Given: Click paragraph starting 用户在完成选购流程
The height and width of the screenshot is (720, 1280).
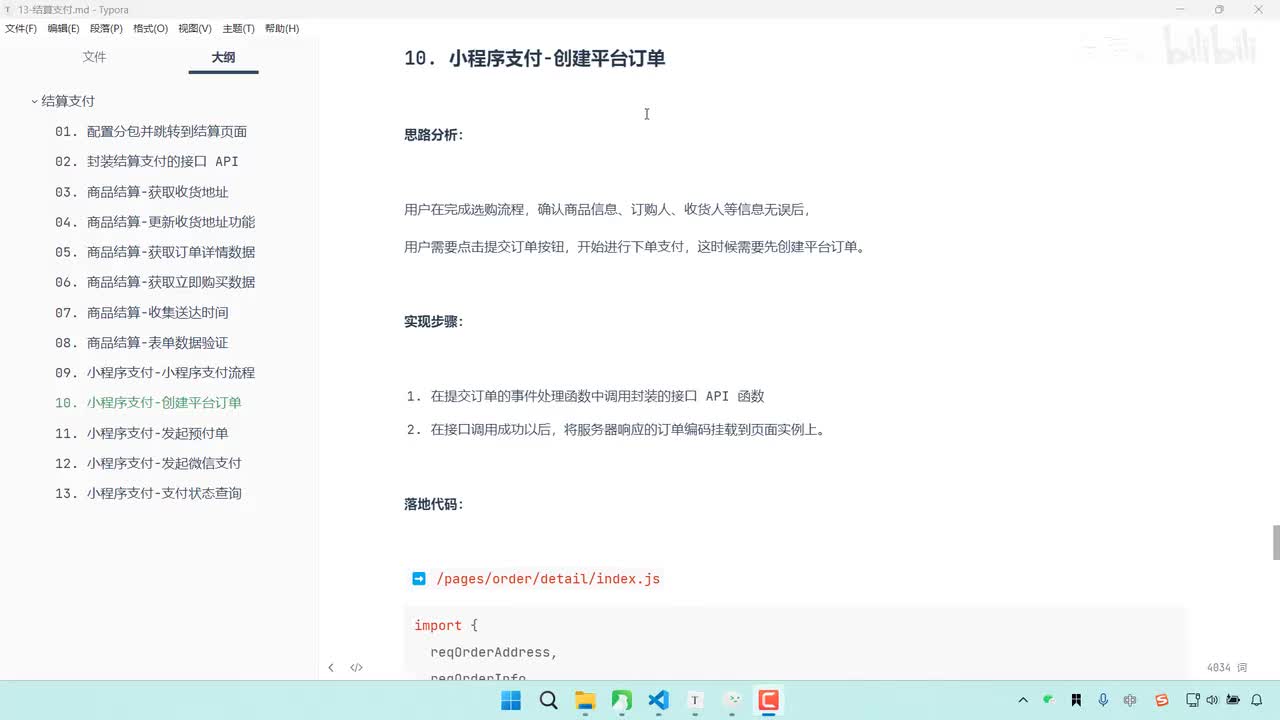Looking at the screenshot, I should click(x=608, y=209).
